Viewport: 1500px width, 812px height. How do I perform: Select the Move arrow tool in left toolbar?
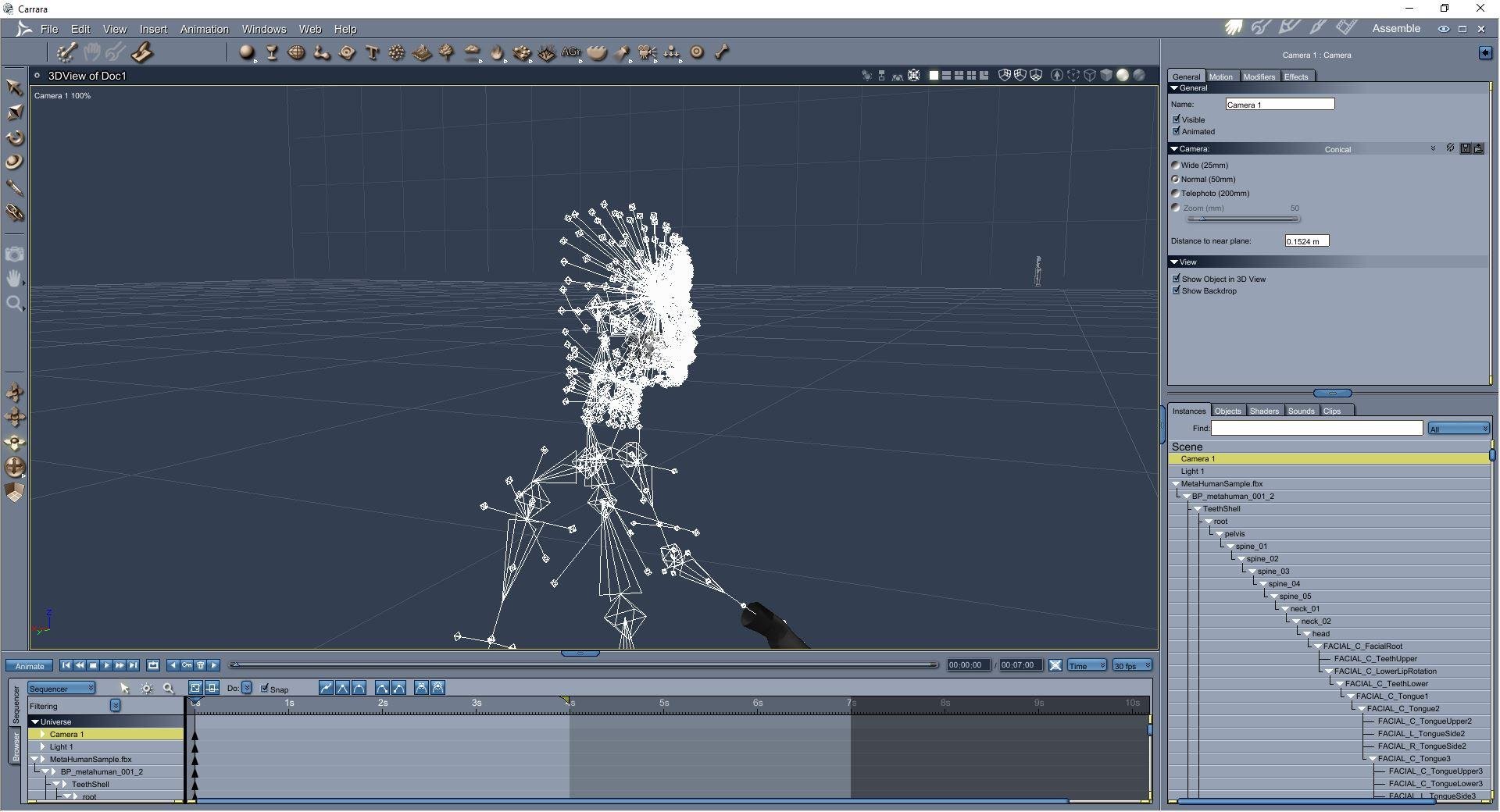13,87
